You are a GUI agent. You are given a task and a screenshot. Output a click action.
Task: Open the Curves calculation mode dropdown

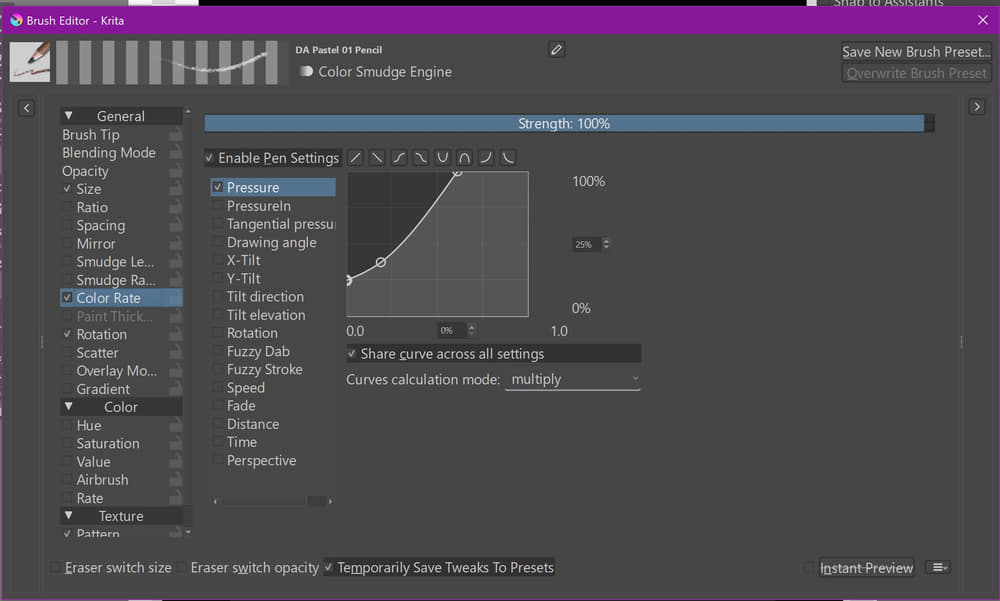pyautogui.click(x=573, y=380)
